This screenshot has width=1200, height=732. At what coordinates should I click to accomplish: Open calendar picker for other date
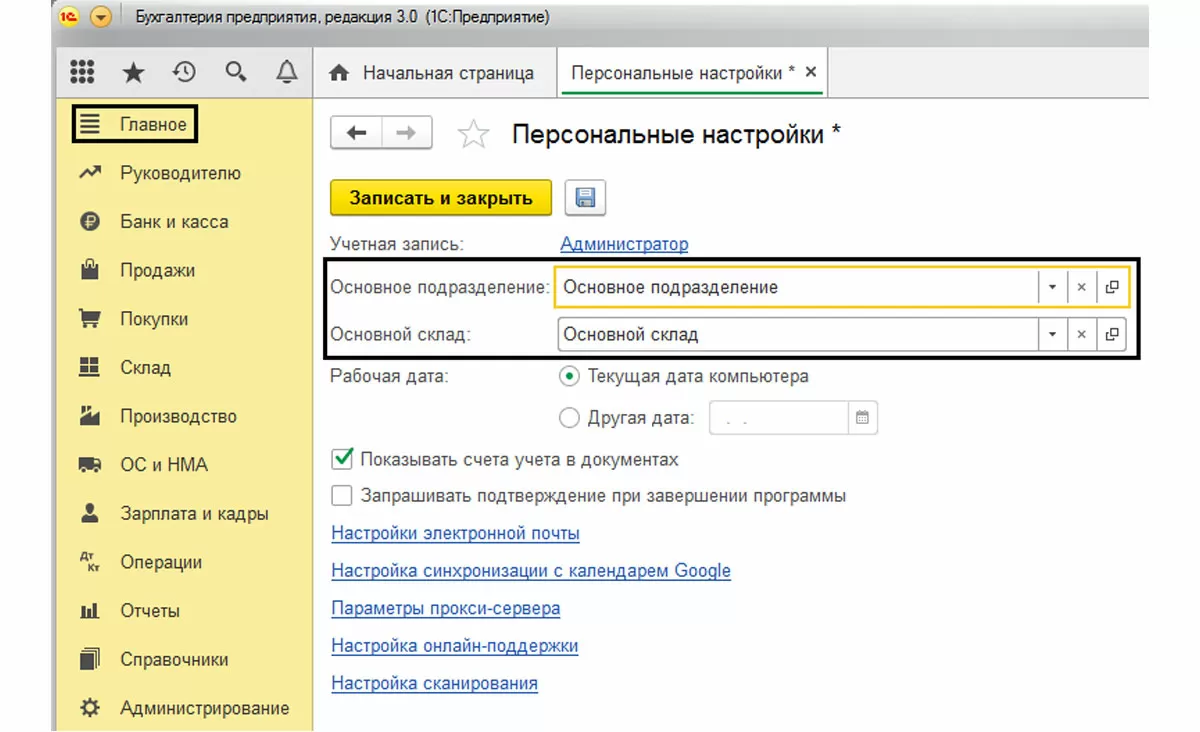coord(863,418)
